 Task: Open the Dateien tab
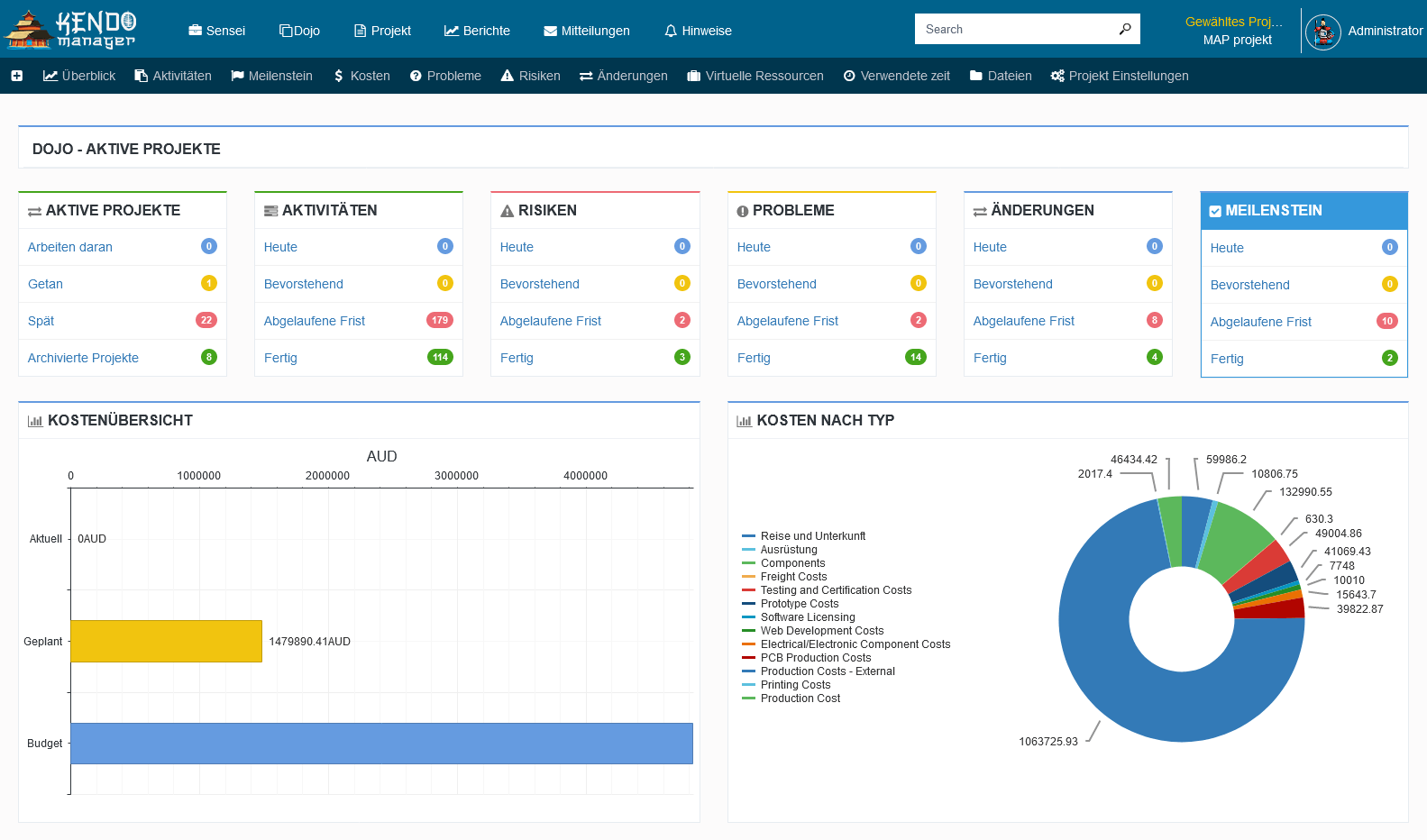1001,76
